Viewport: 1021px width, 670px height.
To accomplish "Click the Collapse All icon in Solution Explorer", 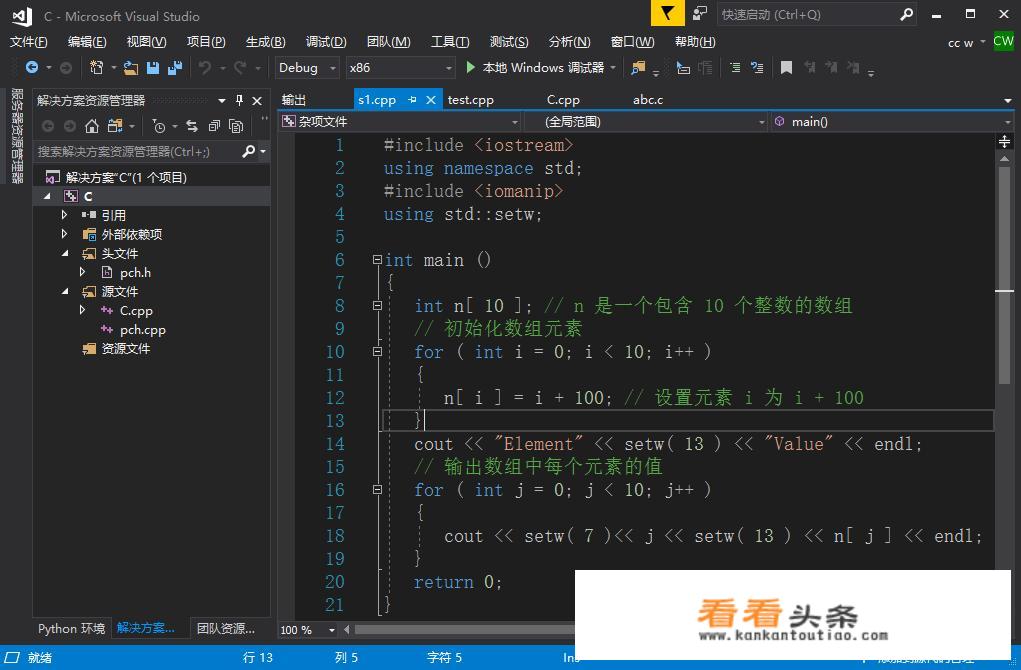I will pos(214,126).
